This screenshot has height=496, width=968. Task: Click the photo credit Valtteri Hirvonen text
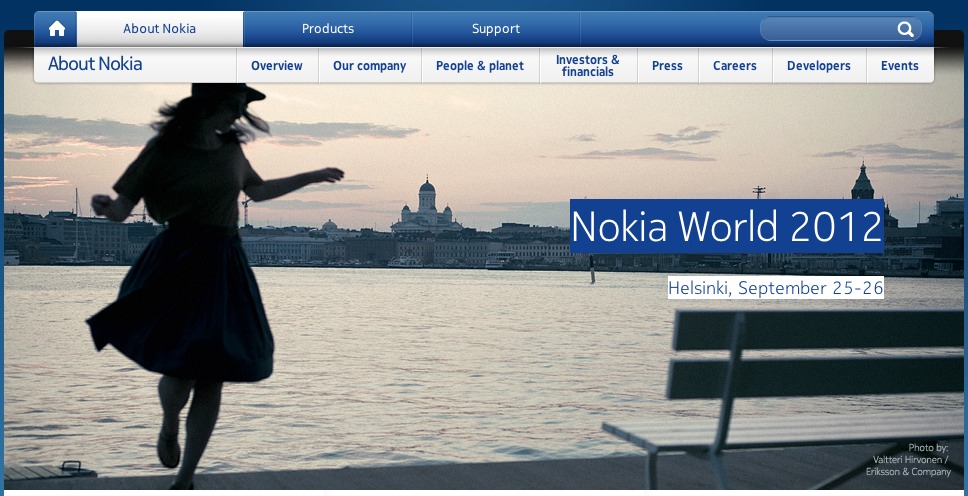point(911,460)
